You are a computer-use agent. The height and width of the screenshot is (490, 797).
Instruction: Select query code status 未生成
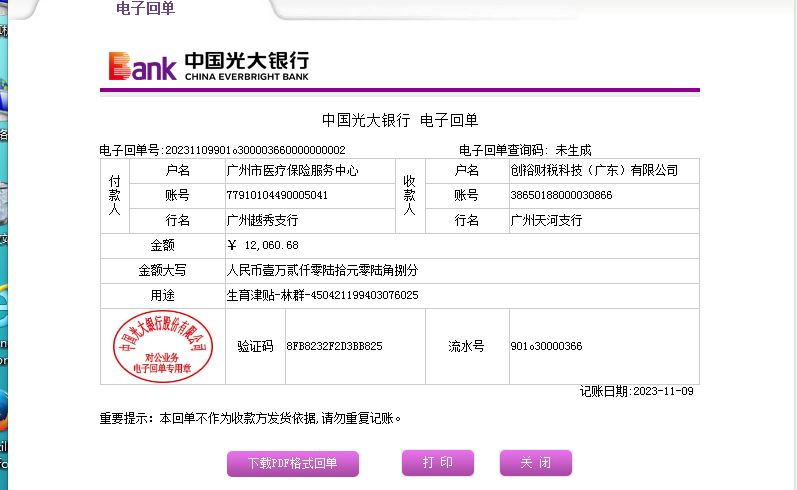point(573,150)
